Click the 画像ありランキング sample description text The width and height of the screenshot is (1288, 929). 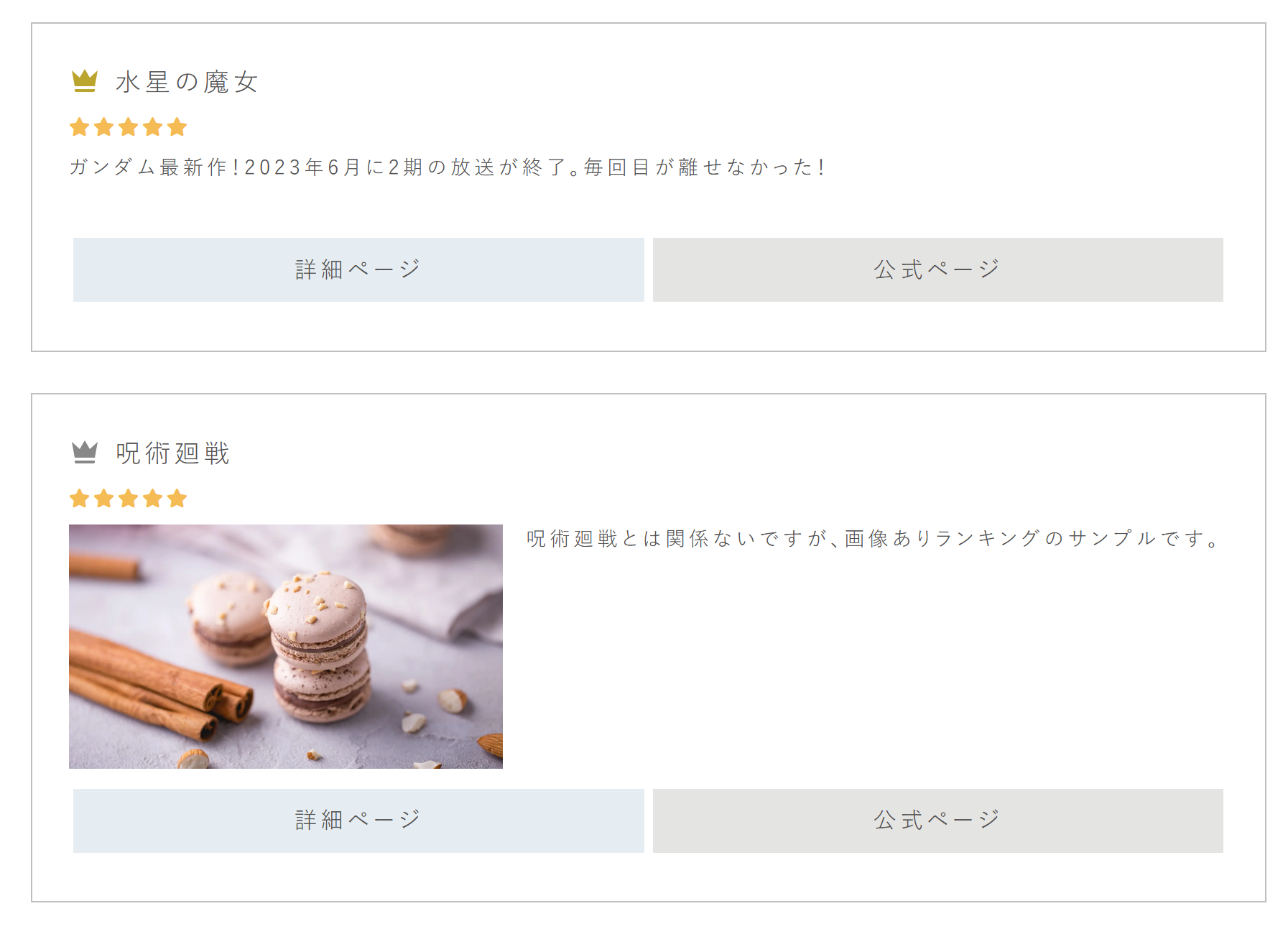[x=873, y=538]
